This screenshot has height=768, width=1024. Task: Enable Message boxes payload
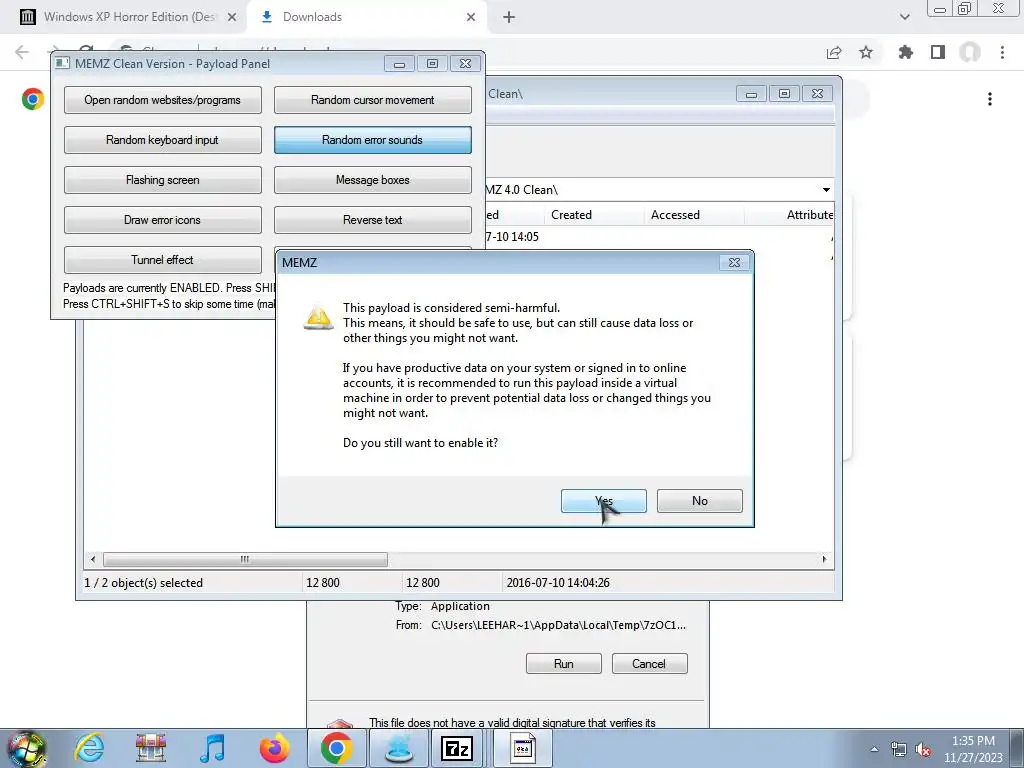[372, 180]
